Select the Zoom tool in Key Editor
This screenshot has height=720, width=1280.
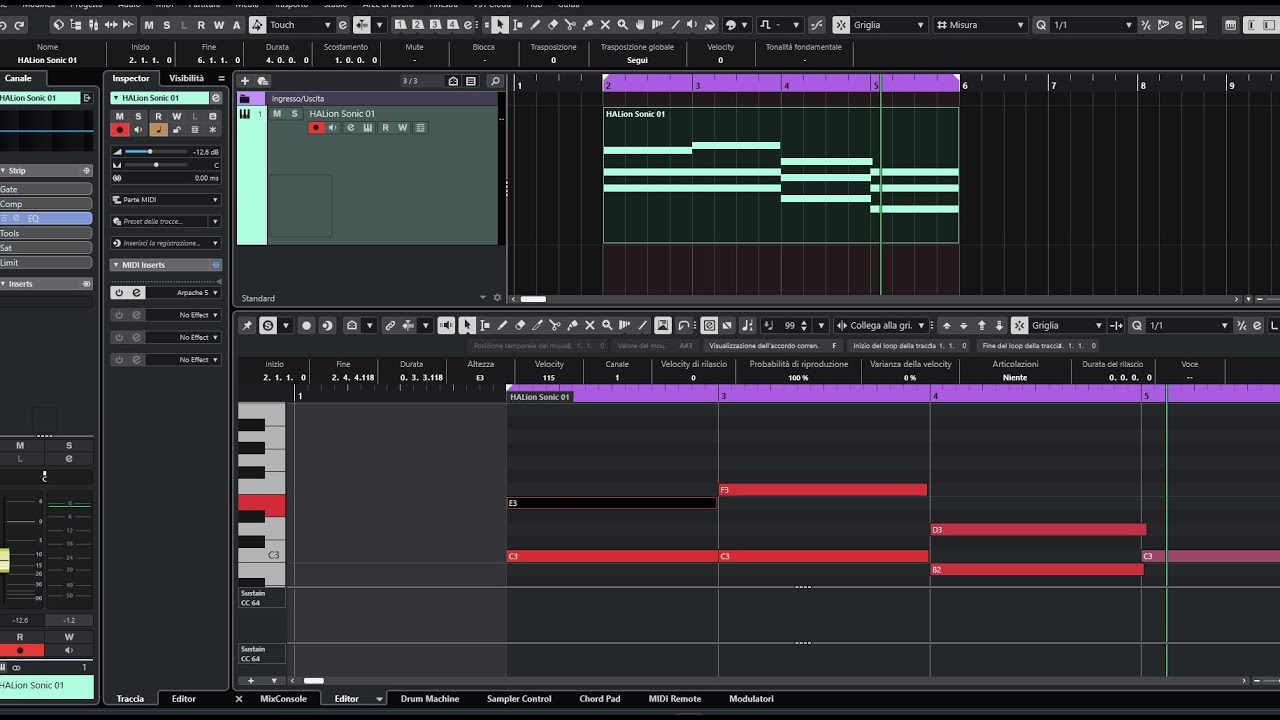pyautogui.click(x=607, y=325)
